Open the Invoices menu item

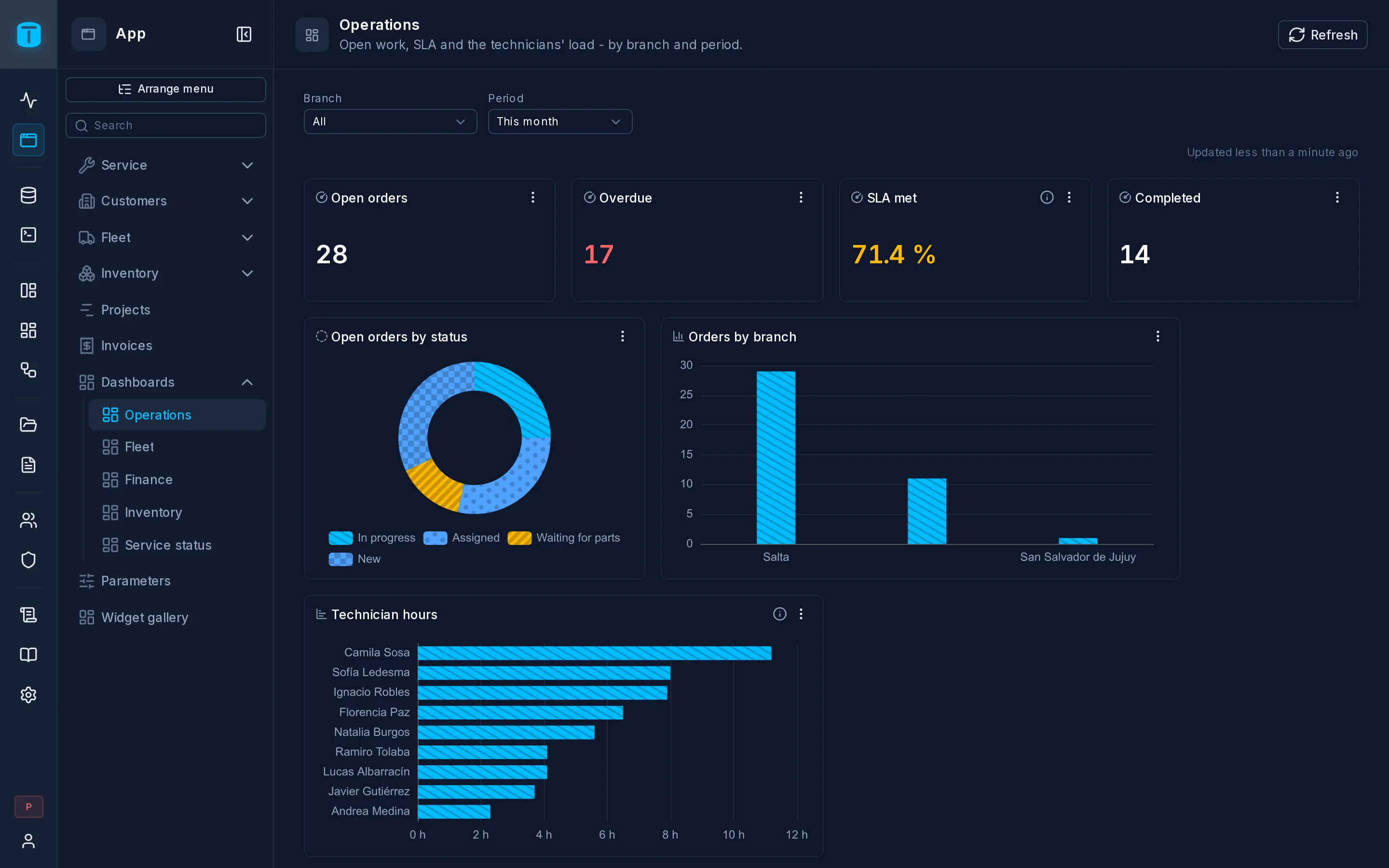coord(166,346)
